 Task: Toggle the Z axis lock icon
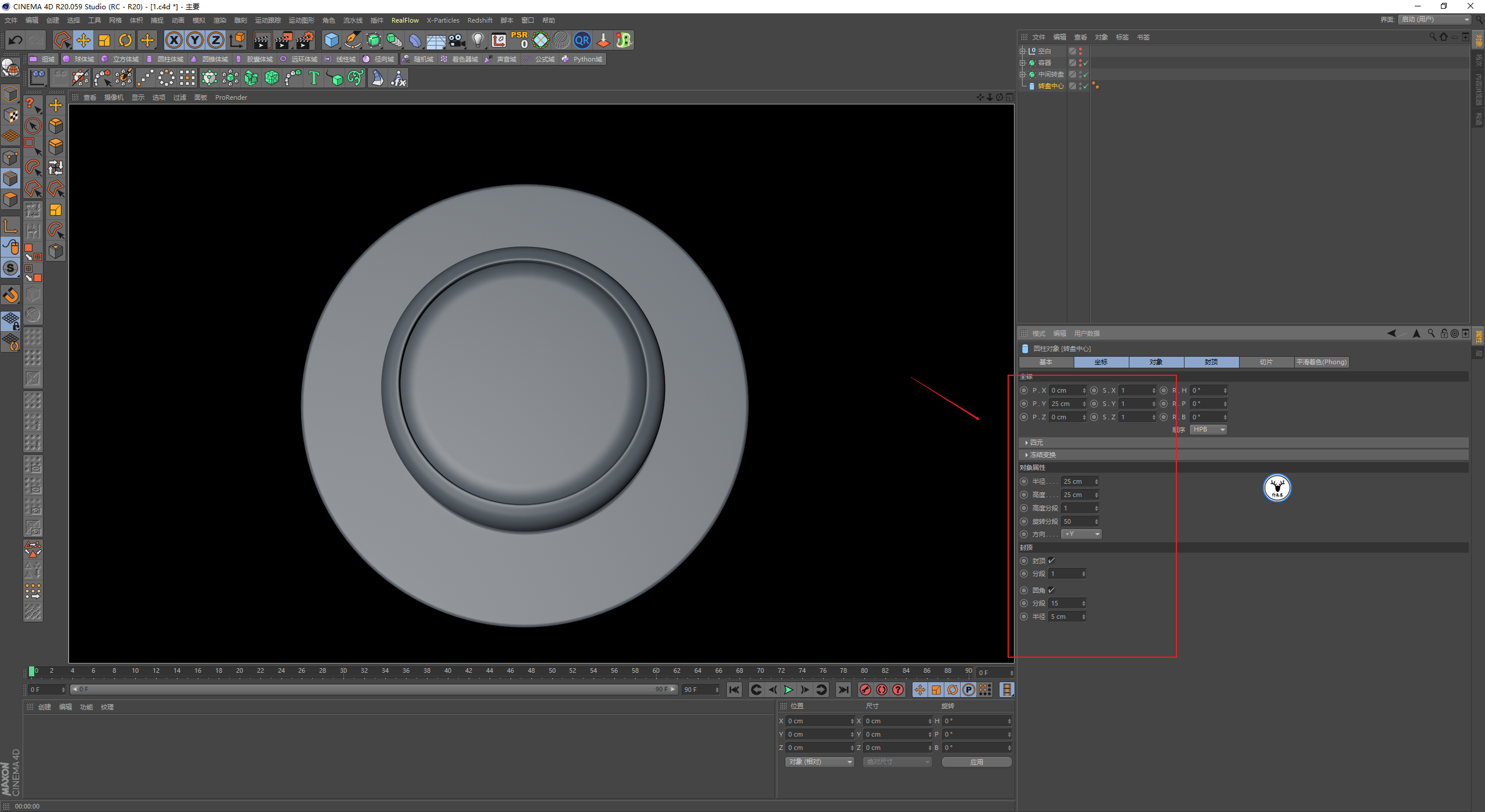point(216,40)
